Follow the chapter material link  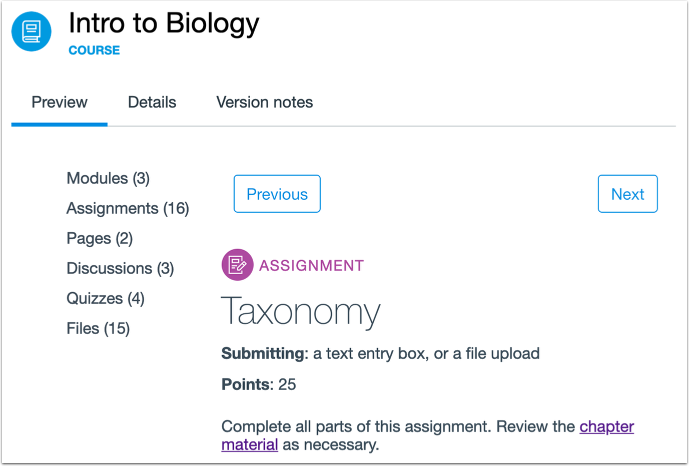(606, 427)
